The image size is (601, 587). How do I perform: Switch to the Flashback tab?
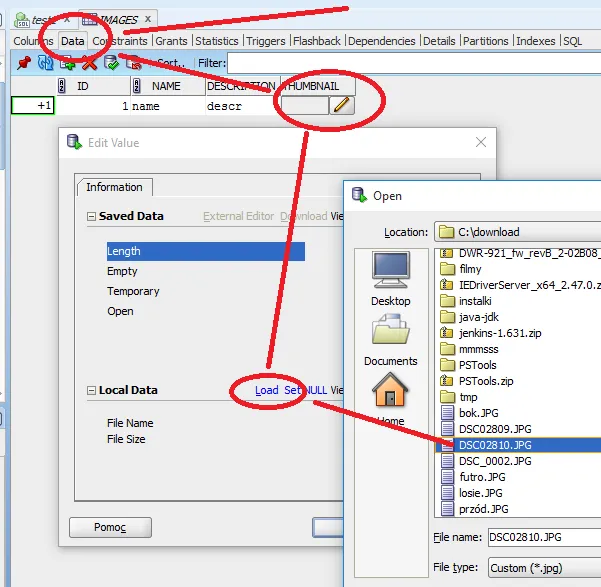317,41
